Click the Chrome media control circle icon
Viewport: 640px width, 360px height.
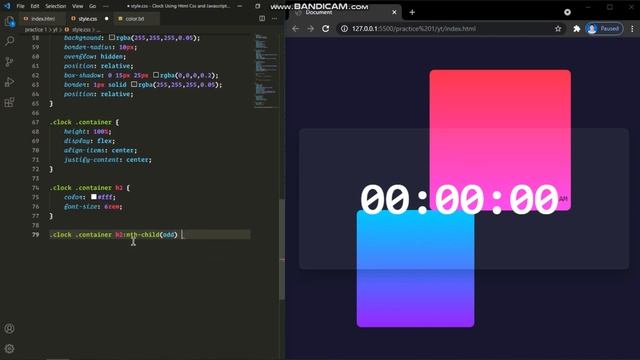[567, 12]
